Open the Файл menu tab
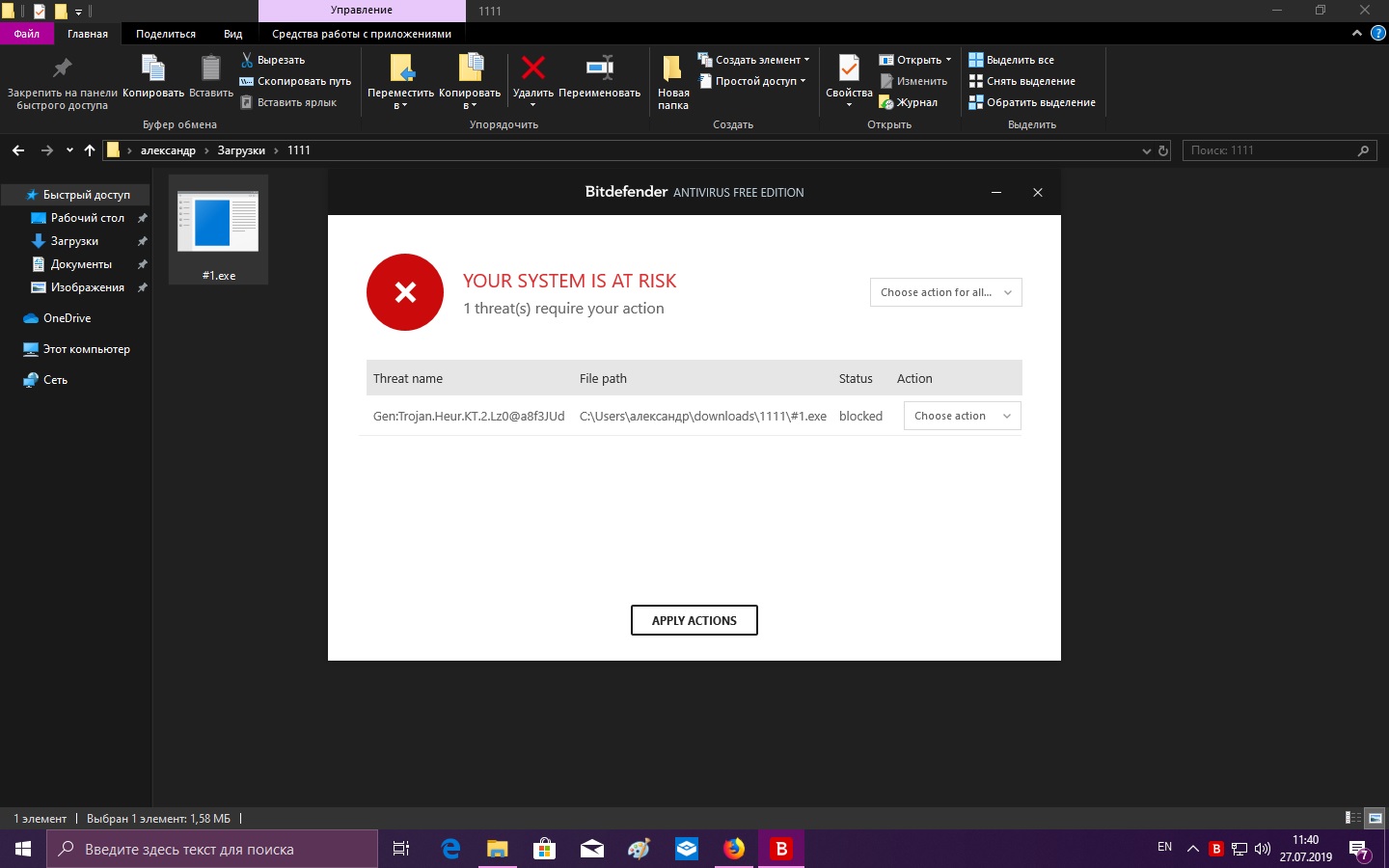This screenshot has width=1389, height=868. (26, 34)
